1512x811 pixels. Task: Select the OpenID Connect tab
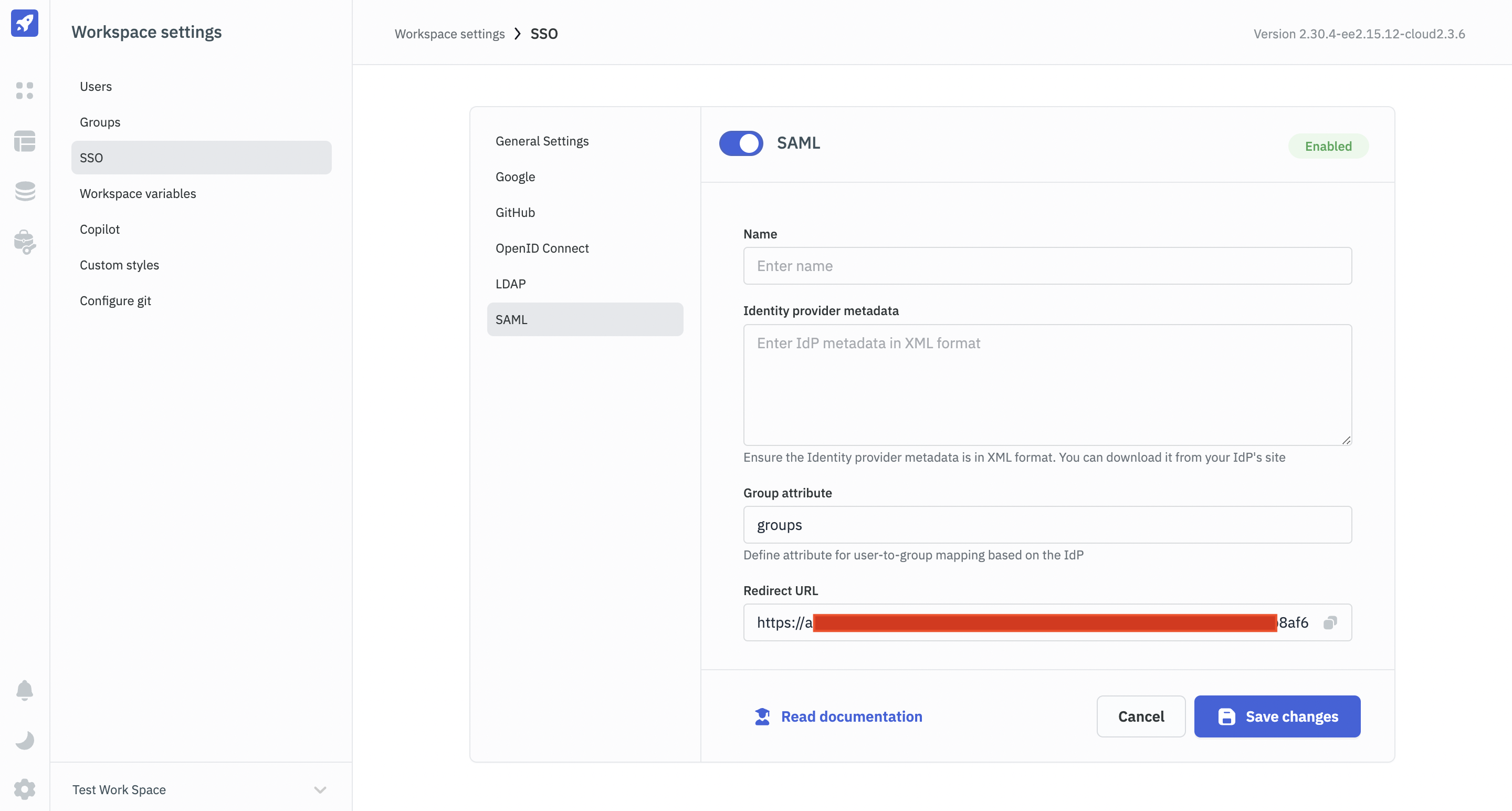541,248
